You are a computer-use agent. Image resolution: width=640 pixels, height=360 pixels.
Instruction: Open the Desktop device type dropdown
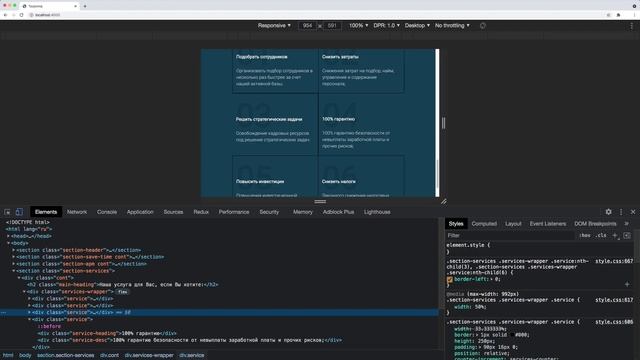pyautogui.click(x=417, y=25)
